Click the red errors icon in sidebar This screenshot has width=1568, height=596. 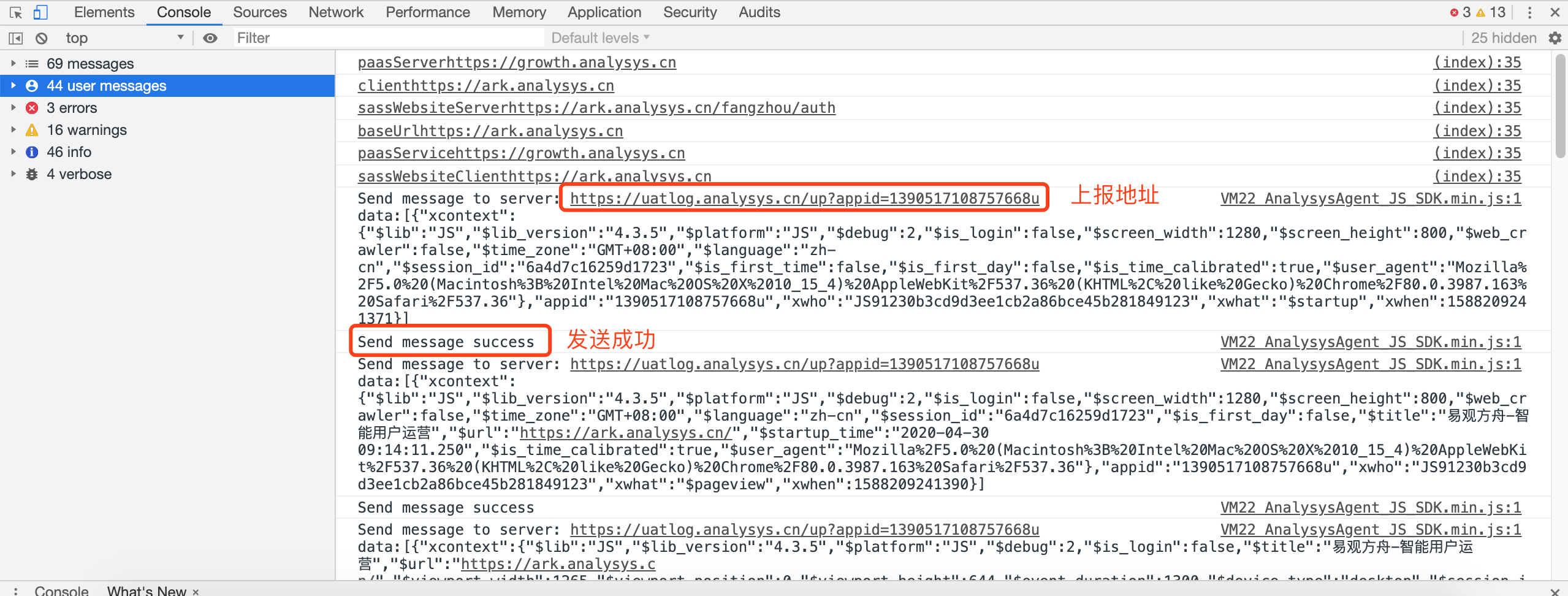[32, 108]
